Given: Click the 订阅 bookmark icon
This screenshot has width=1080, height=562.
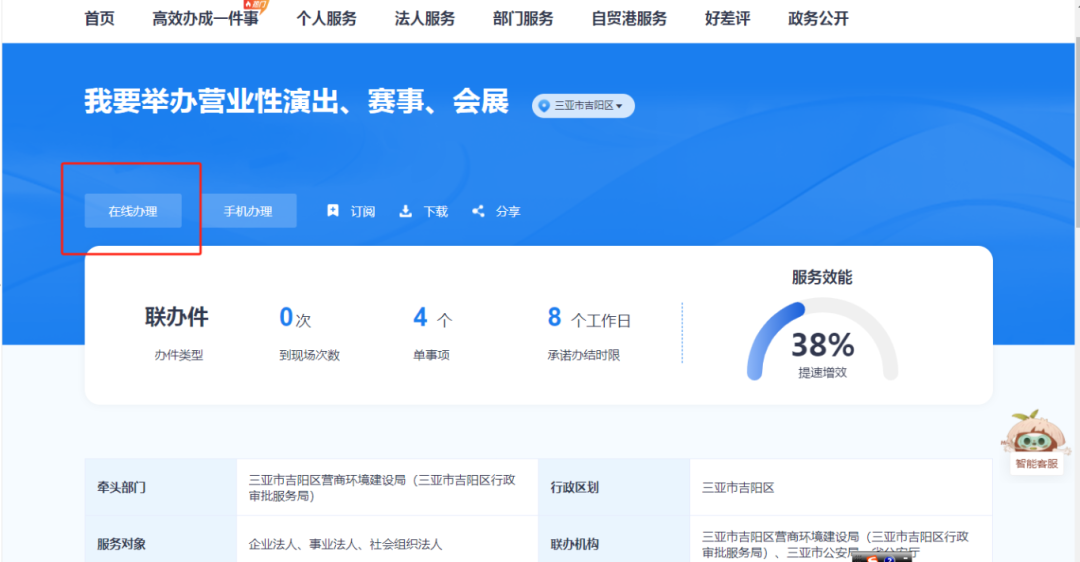Looking at the screenshot, I should [333, 211].
